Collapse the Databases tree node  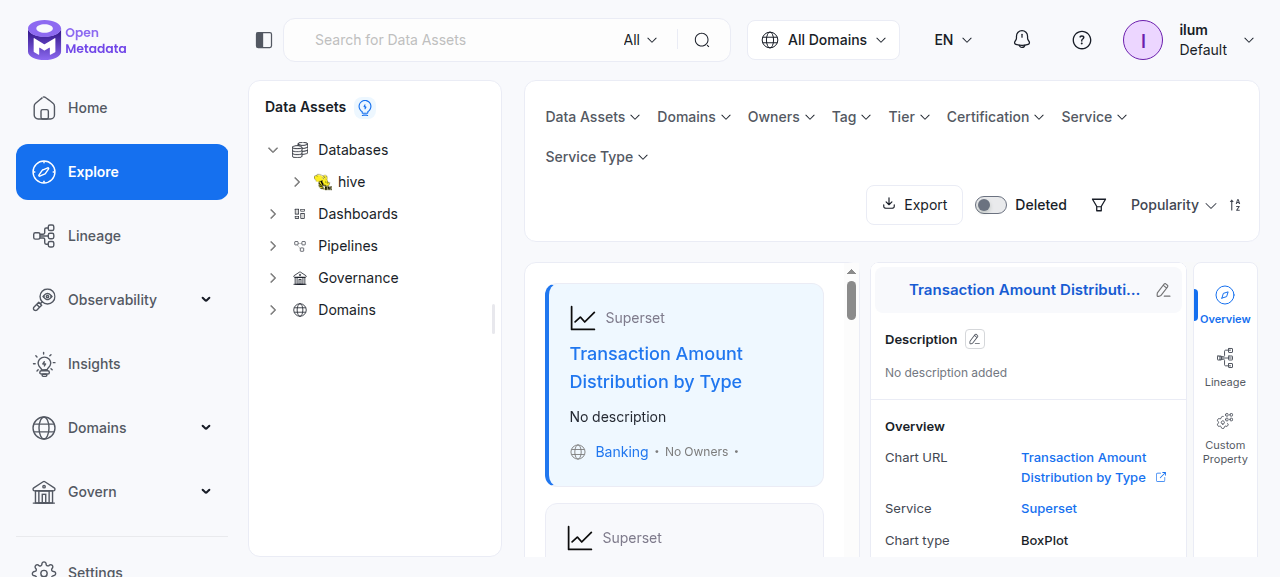pyautogui.click(x=273, y=150)
